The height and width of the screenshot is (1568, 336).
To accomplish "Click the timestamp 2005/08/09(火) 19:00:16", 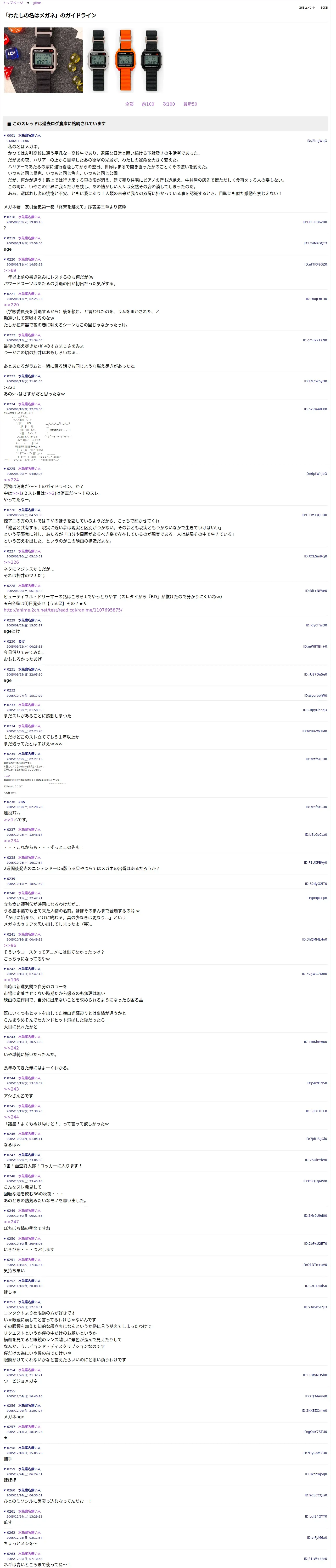I will click(x=24, y=222).
